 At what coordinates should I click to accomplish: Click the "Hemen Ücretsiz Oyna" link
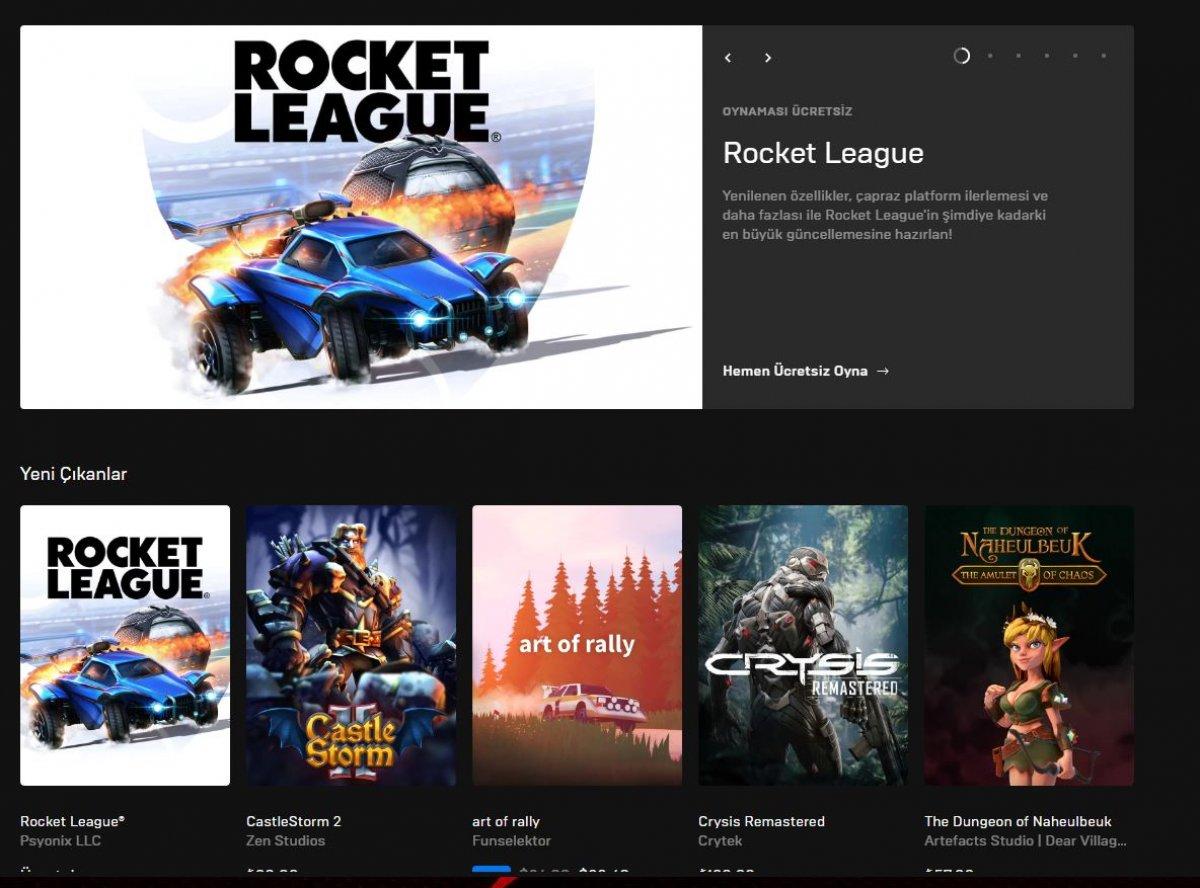796,370
